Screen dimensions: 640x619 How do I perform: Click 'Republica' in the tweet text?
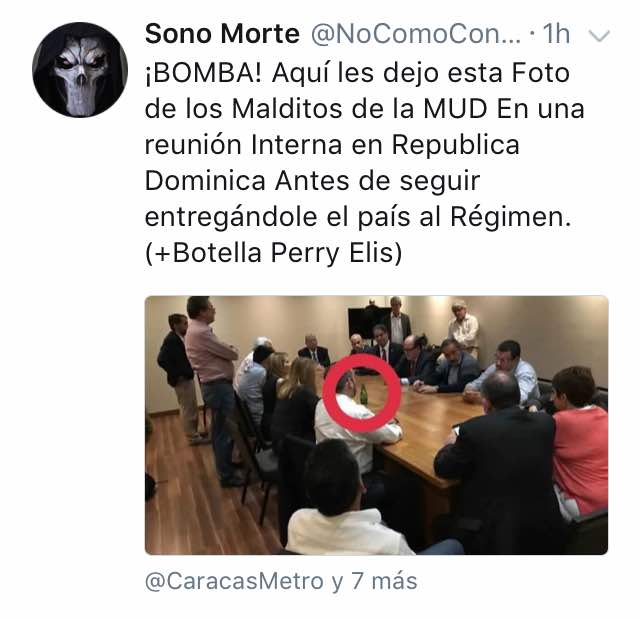(456, 145)
